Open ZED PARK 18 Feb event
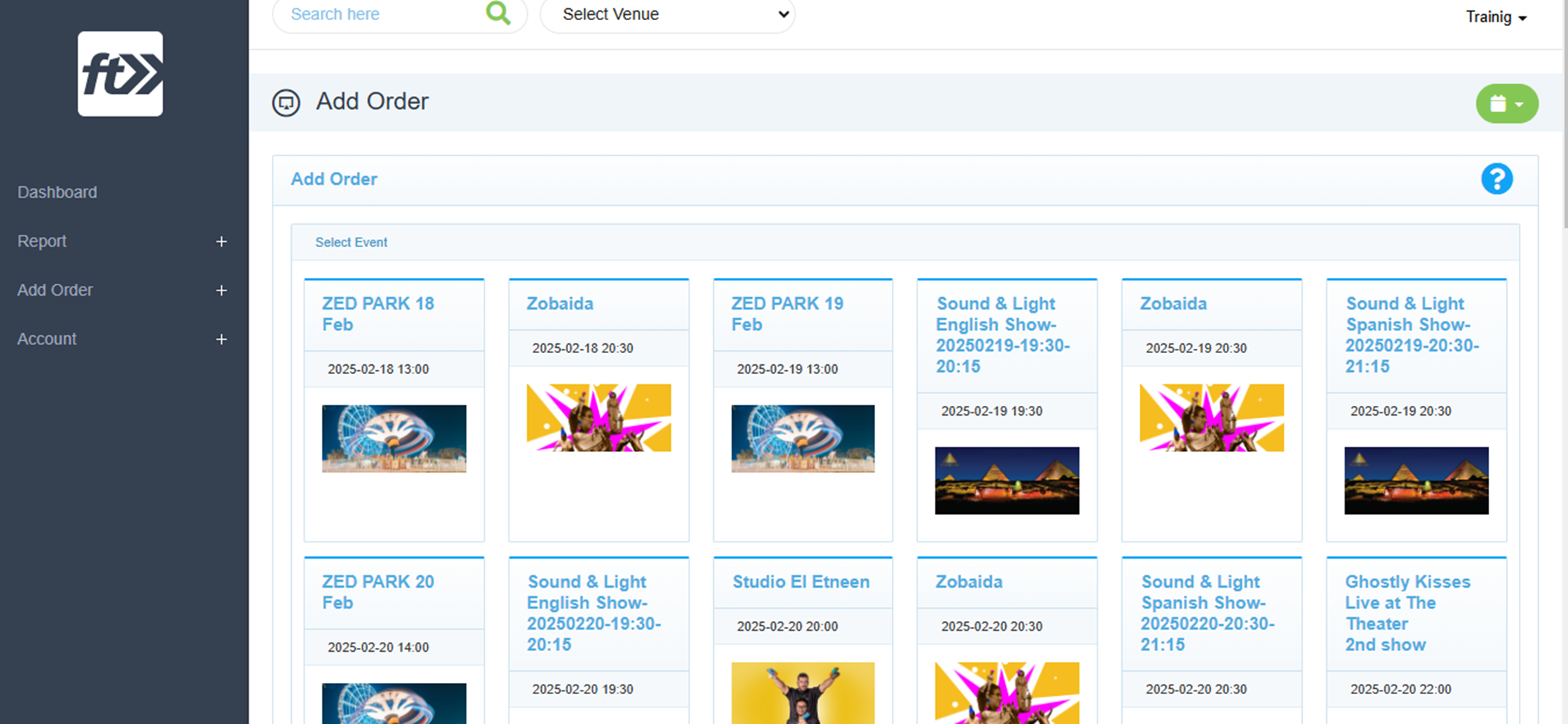 point(378,314)
